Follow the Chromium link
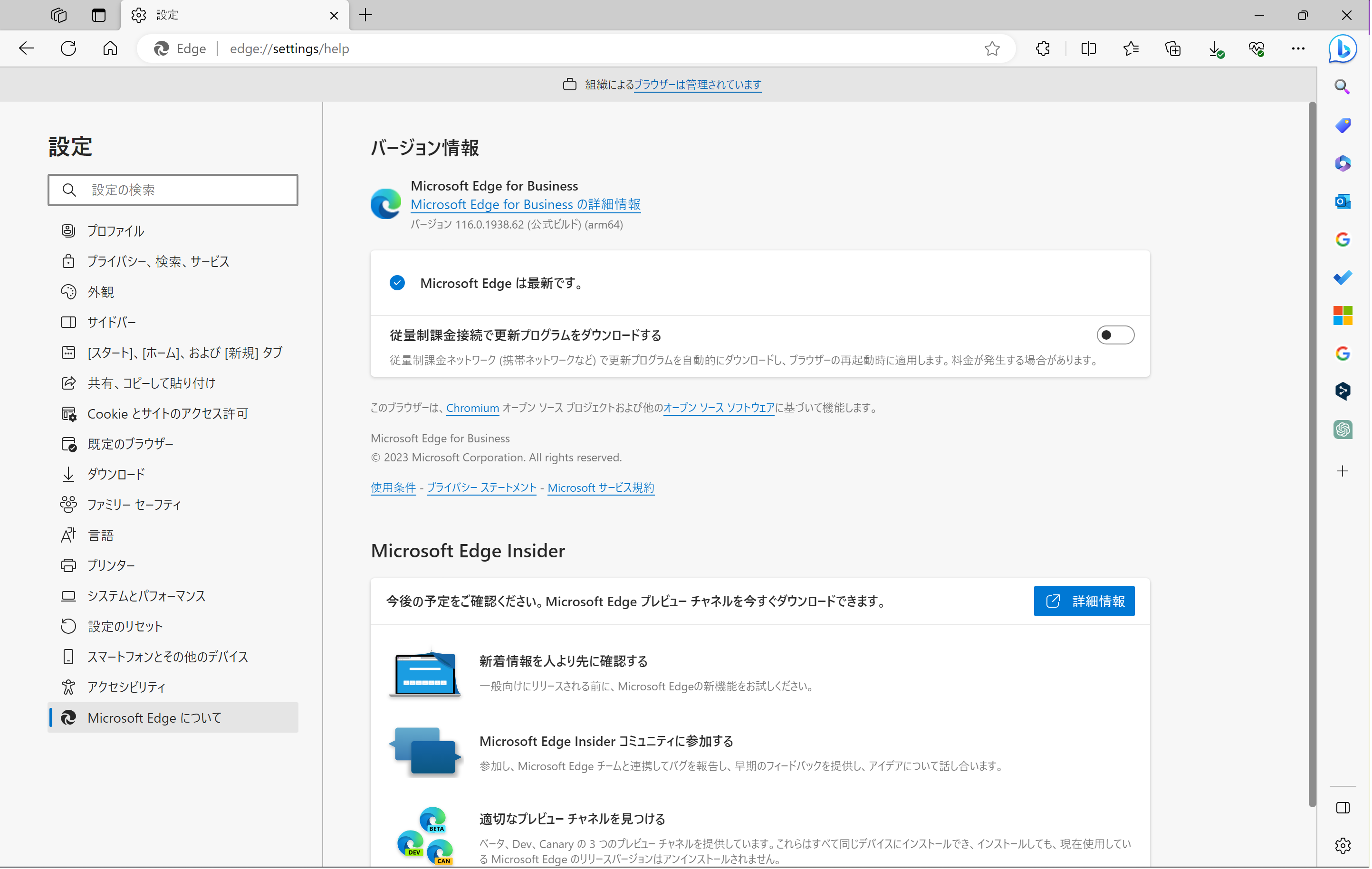Screen dimensions: 1372x869 pyautogui.click(x=472, y=408)
